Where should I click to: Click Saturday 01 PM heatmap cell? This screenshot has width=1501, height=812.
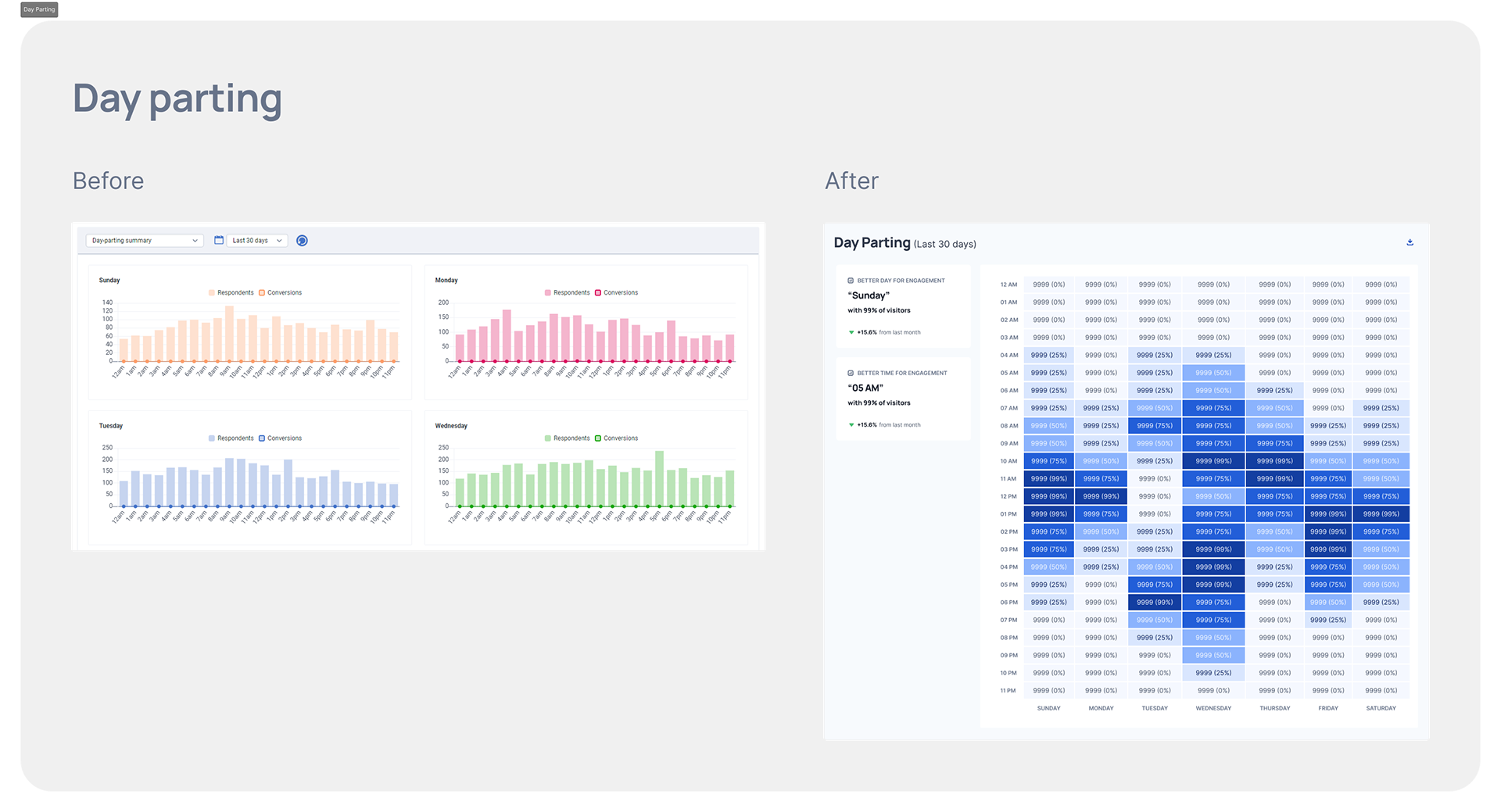[1381, 514]
